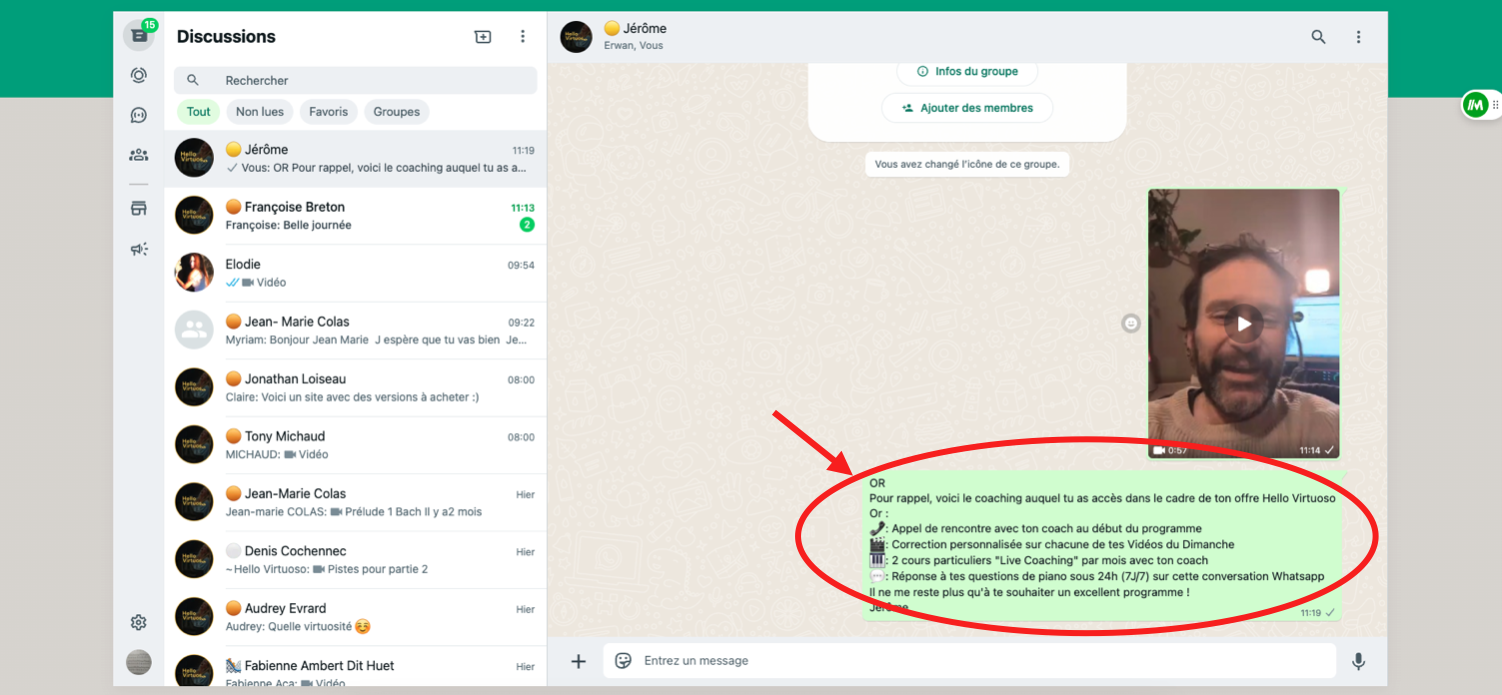Viewport: 1502px width, 695px height.
Task: Click Elodie's profile picture
Action: click(x=194, y=273)
